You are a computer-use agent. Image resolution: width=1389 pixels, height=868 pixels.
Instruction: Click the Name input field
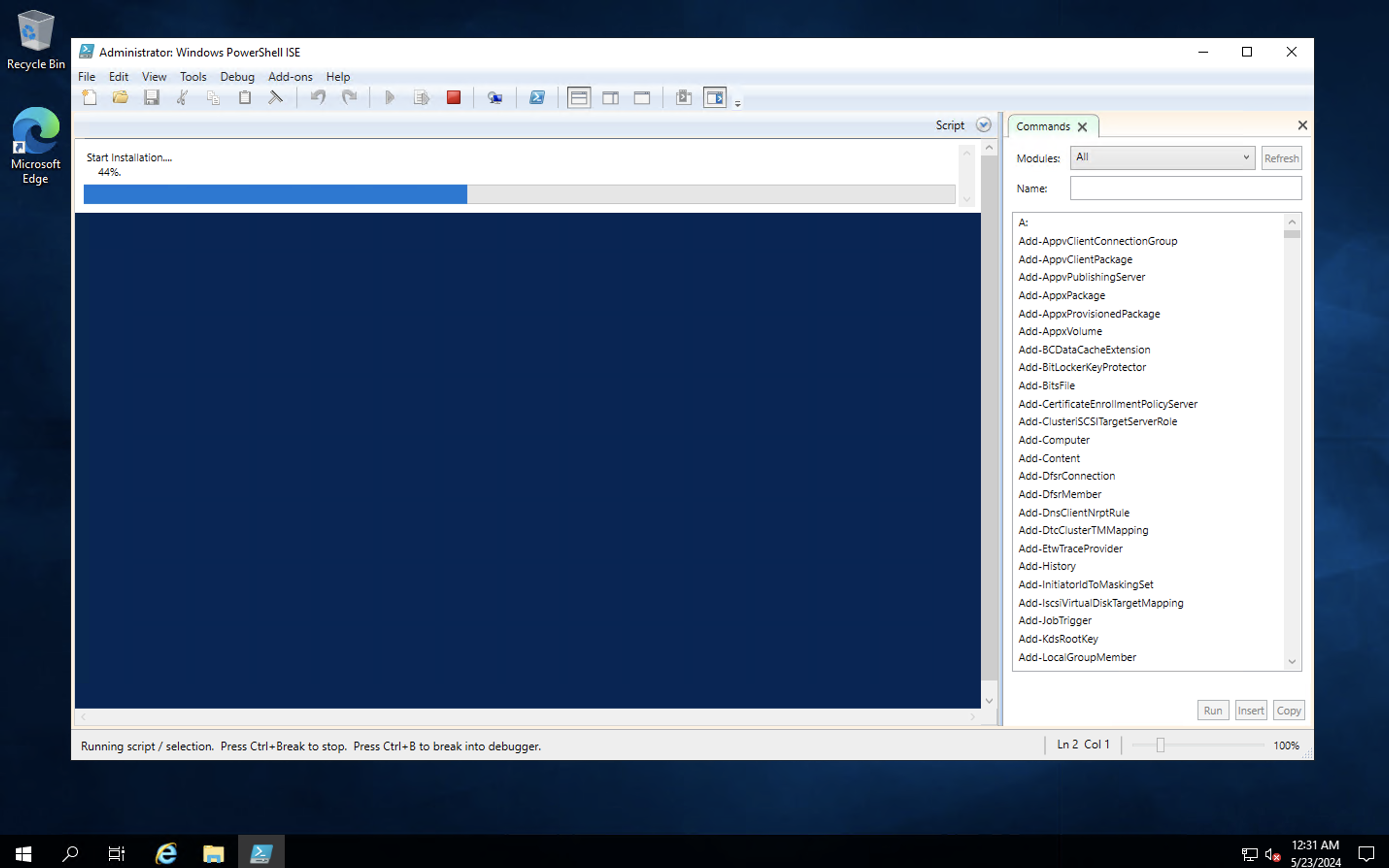pos(1185,188)
